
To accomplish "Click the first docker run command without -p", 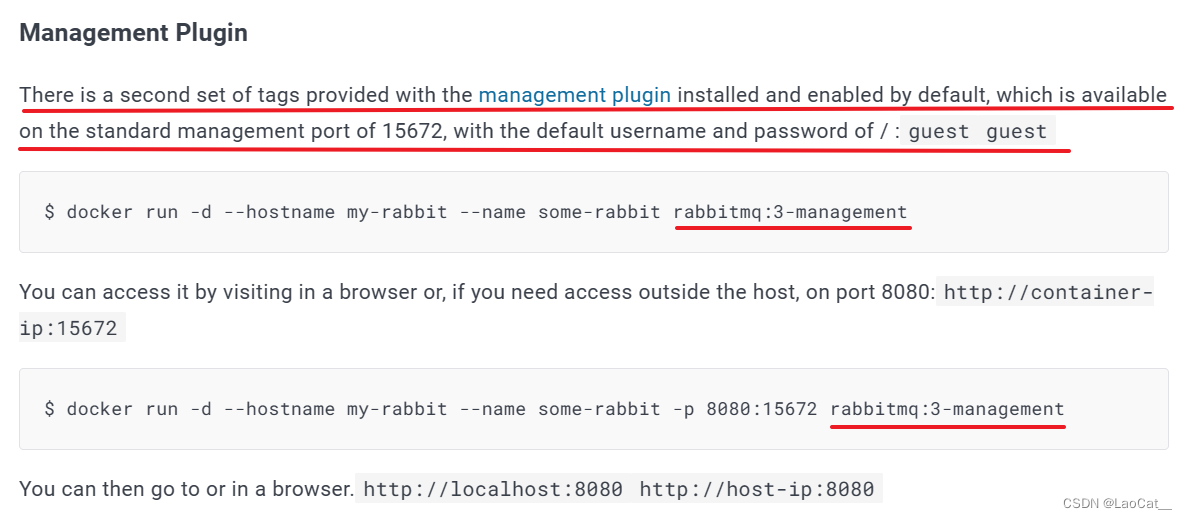I will click(x=475, y=212).
